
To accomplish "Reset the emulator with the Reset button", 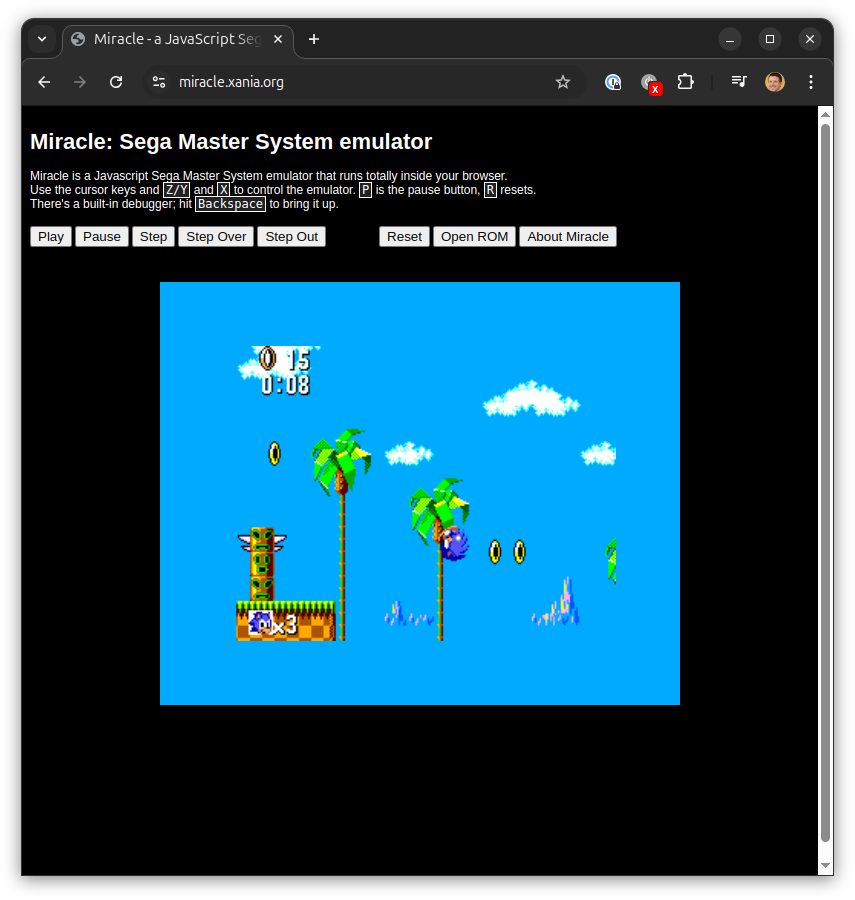I will (404, 236).
